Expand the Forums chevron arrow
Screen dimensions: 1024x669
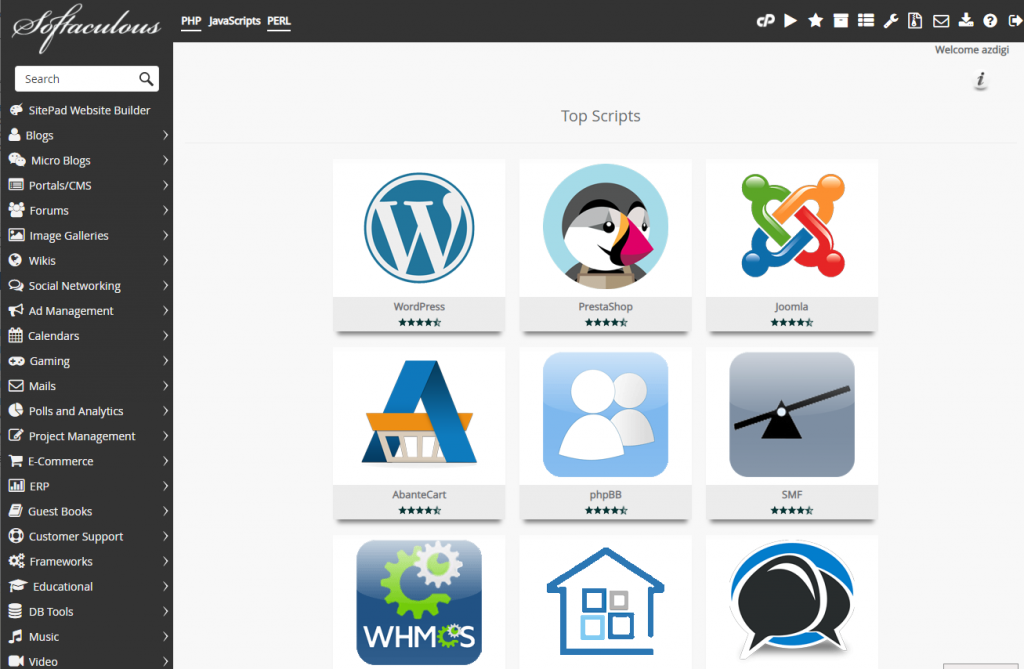(165, 210)
